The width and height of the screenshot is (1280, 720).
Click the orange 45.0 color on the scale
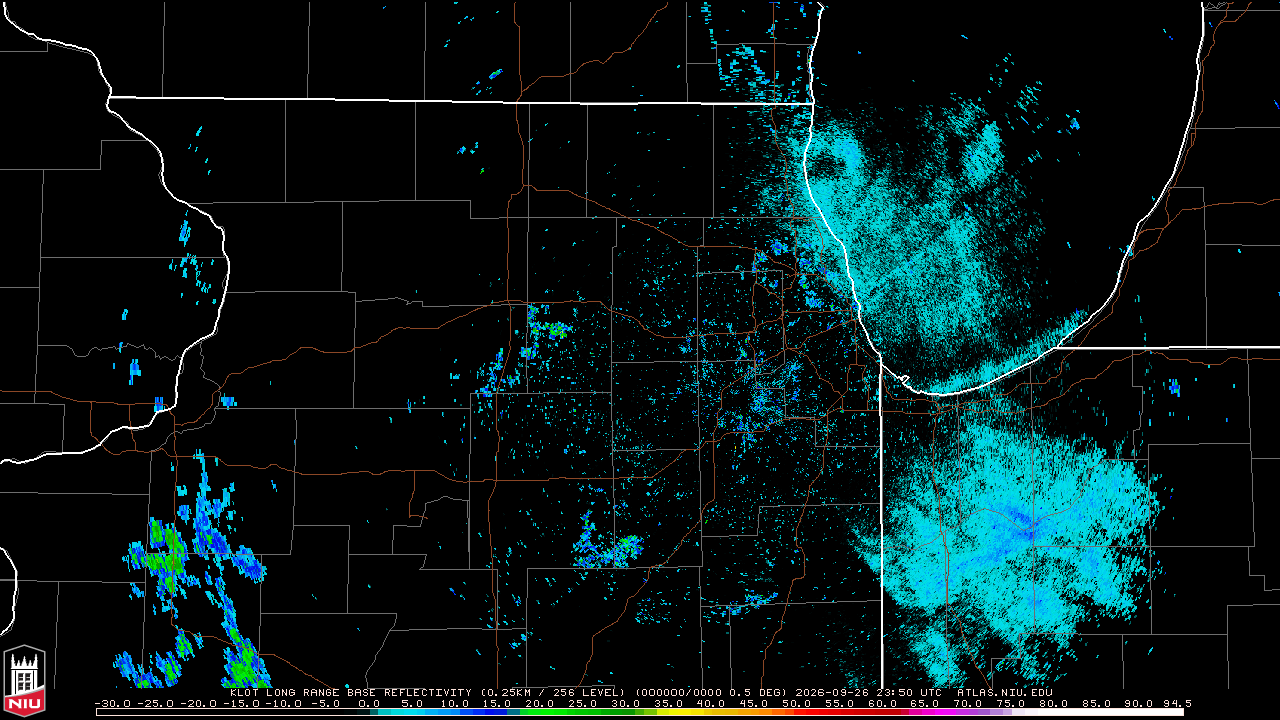[753, 712]
